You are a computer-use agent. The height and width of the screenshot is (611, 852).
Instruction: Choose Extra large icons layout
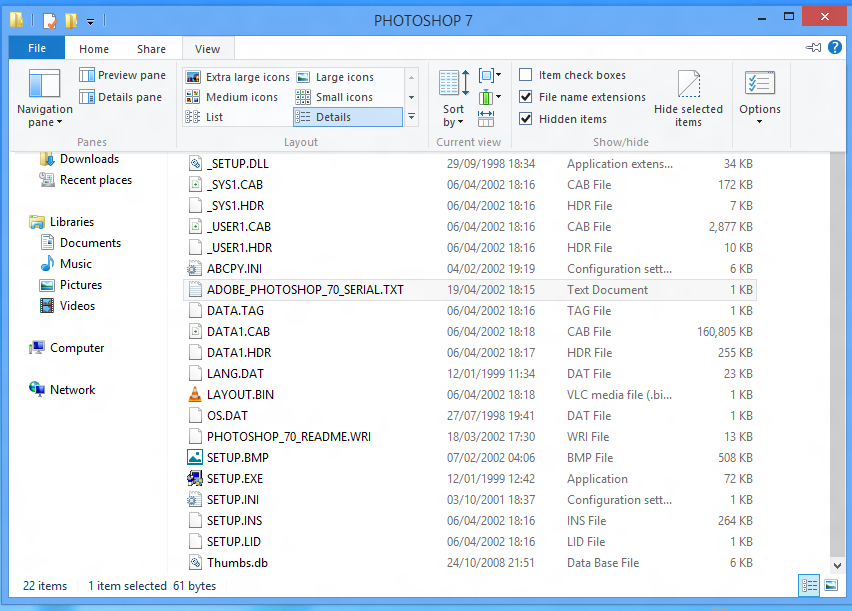pos(237,77)
